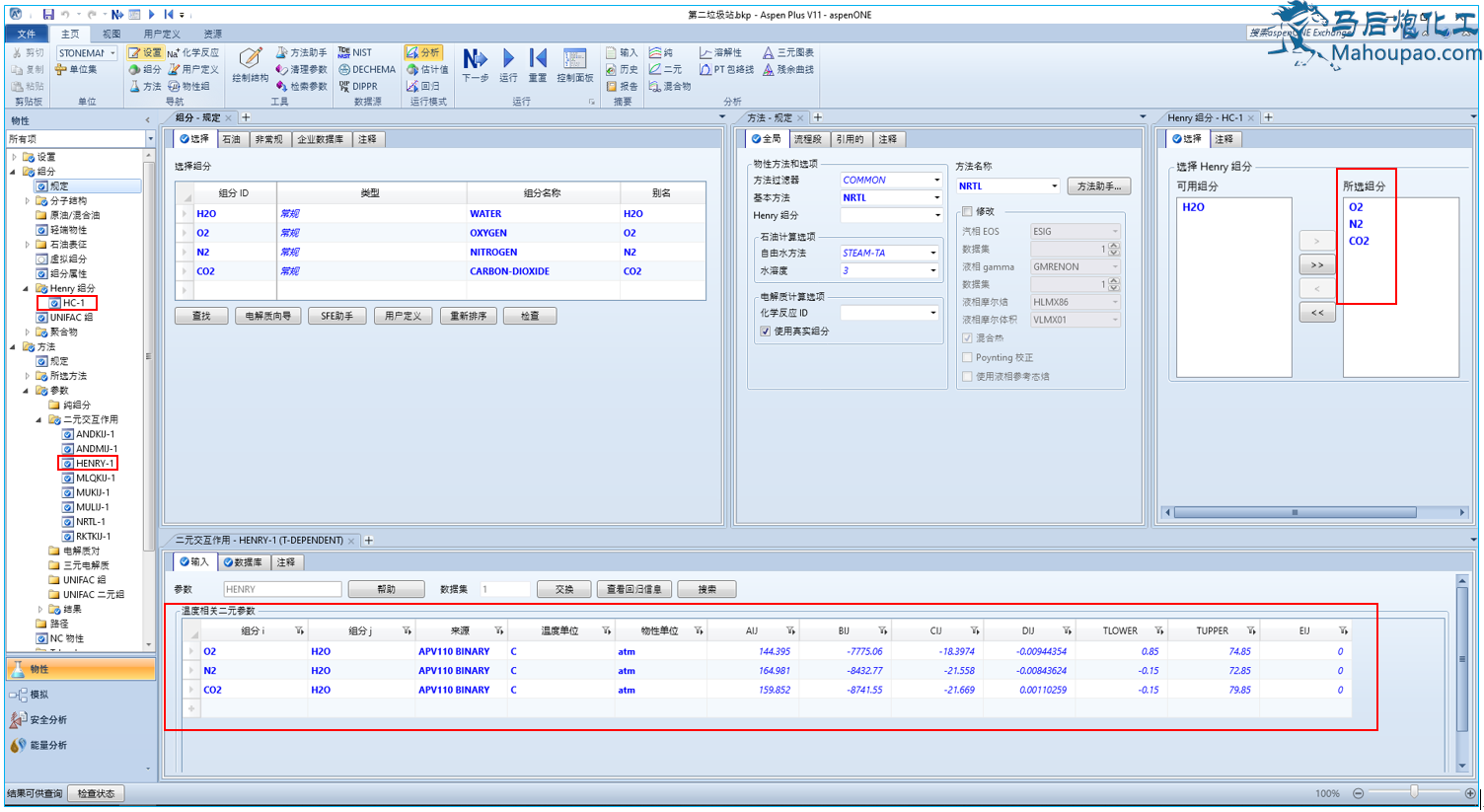Click the 混合物 mixture analysis icon
1484x812 pixels.
coord(670,86)
